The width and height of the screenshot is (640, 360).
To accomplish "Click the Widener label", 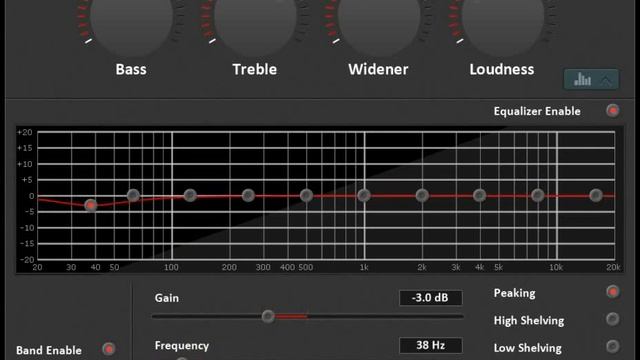I will (378, 69).
